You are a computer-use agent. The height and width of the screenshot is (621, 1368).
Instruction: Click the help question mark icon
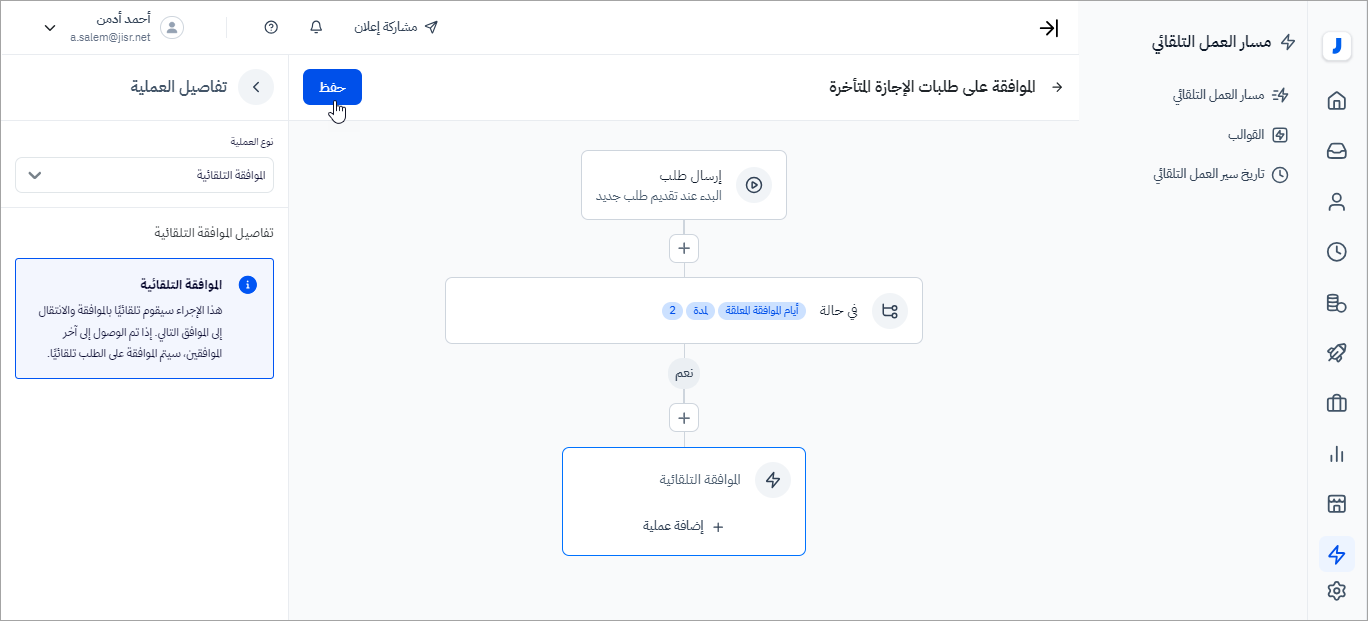271,27
